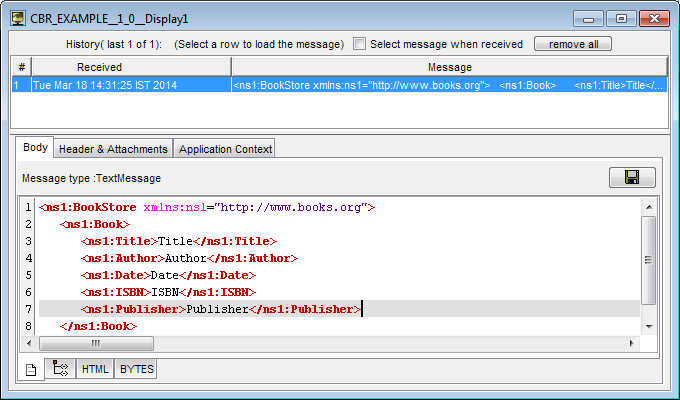Enable Select message when received checkbox

[359, 44]
